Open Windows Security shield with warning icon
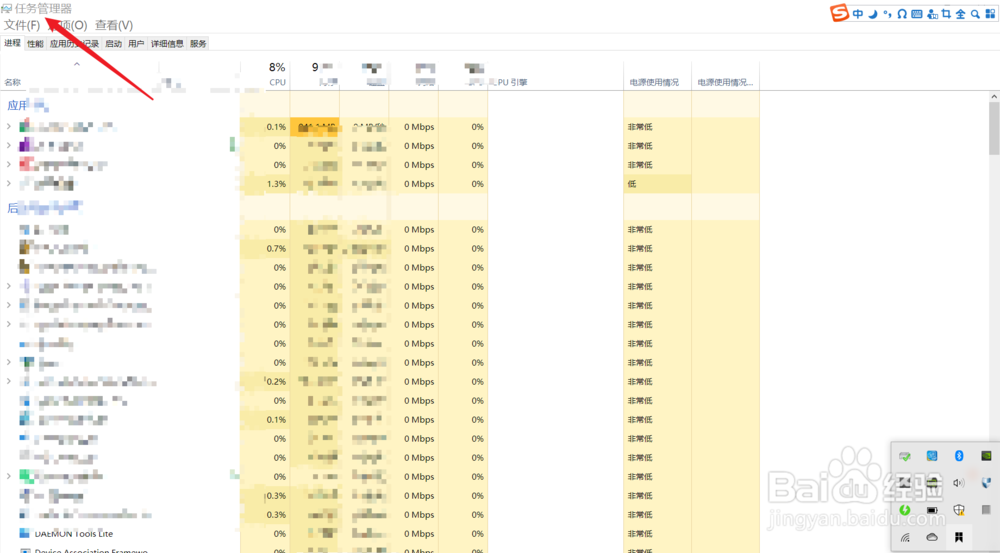This screenshot has width=1000, height=553. (959, 510)
